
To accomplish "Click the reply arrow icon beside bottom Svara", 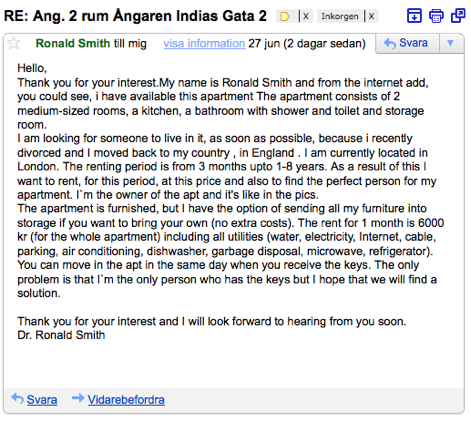I will [17, 398].
